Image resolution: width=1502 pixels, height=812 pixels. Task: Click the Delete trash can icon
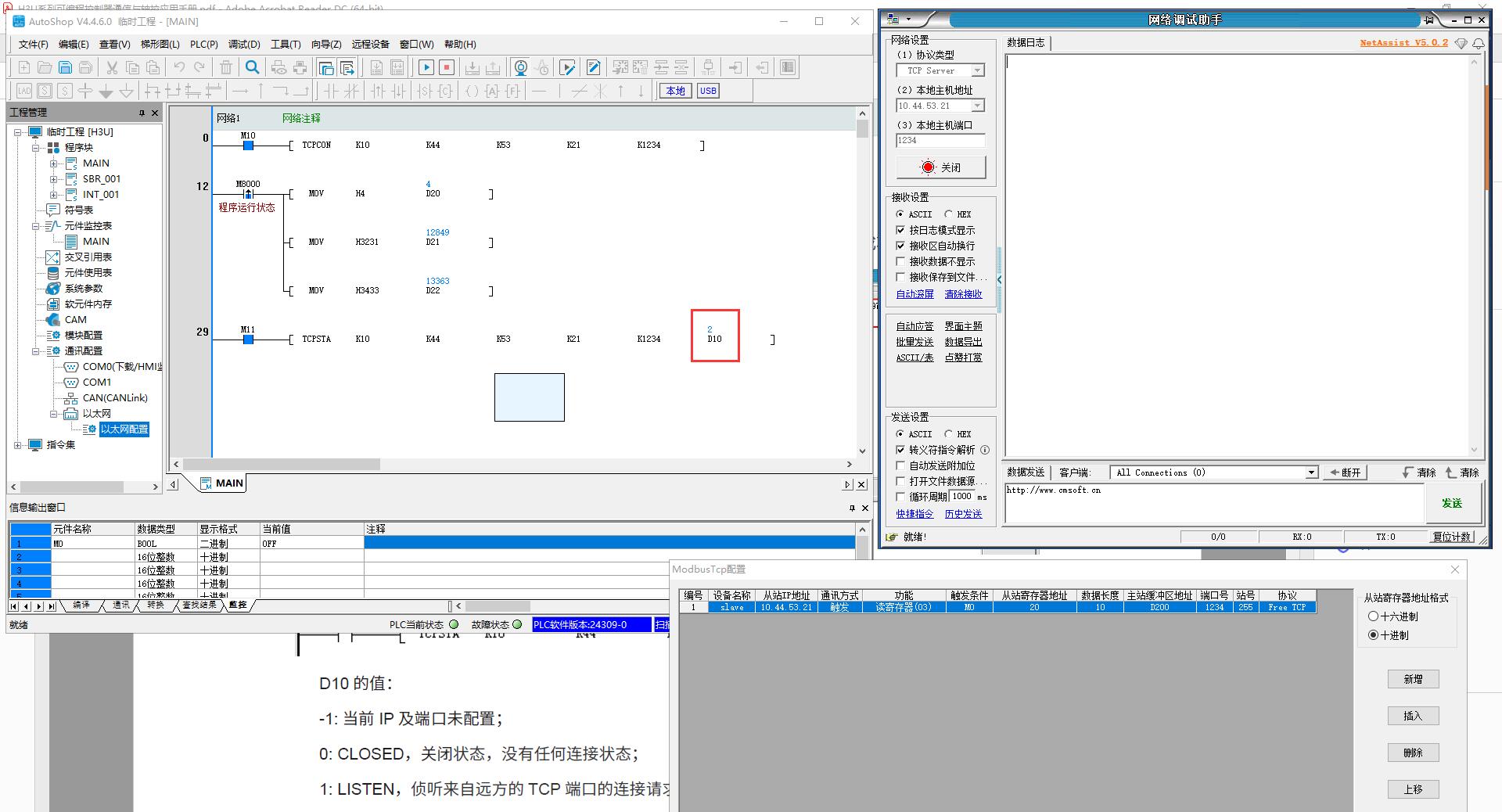tap(226, 68)
